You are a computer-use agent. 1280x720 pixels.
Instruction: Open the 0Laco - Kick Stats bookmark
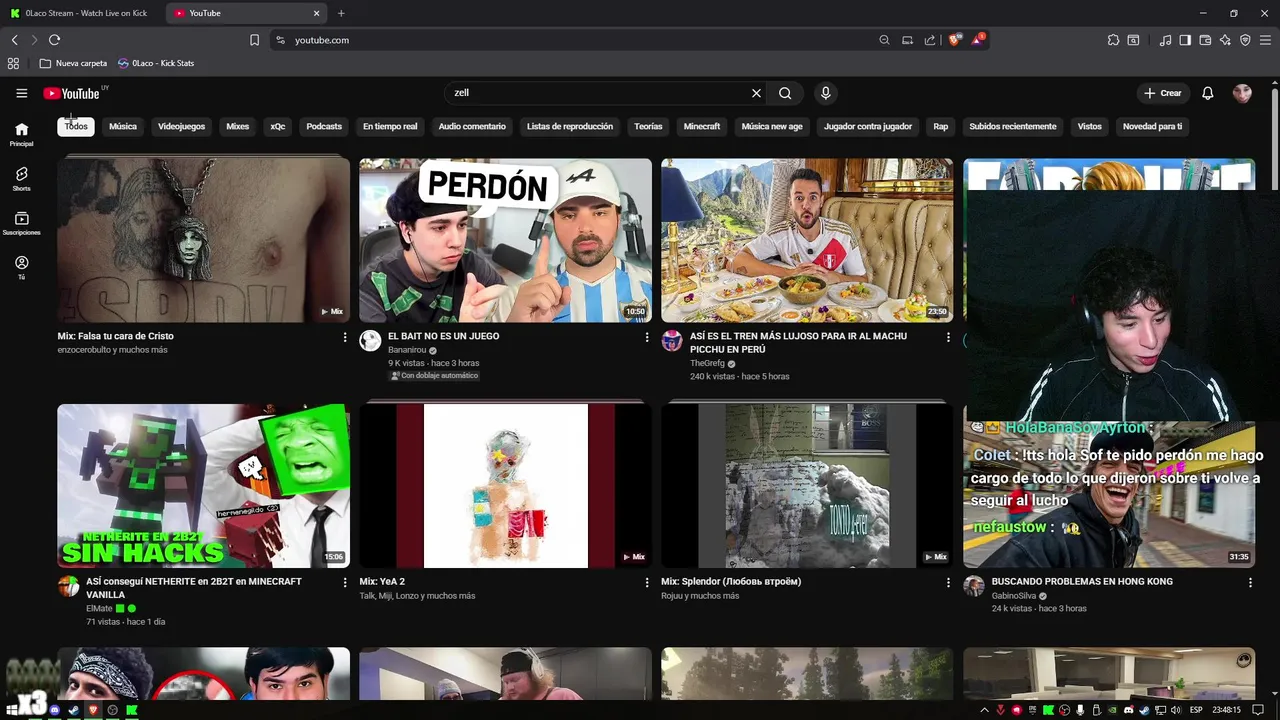click(156, 63)
